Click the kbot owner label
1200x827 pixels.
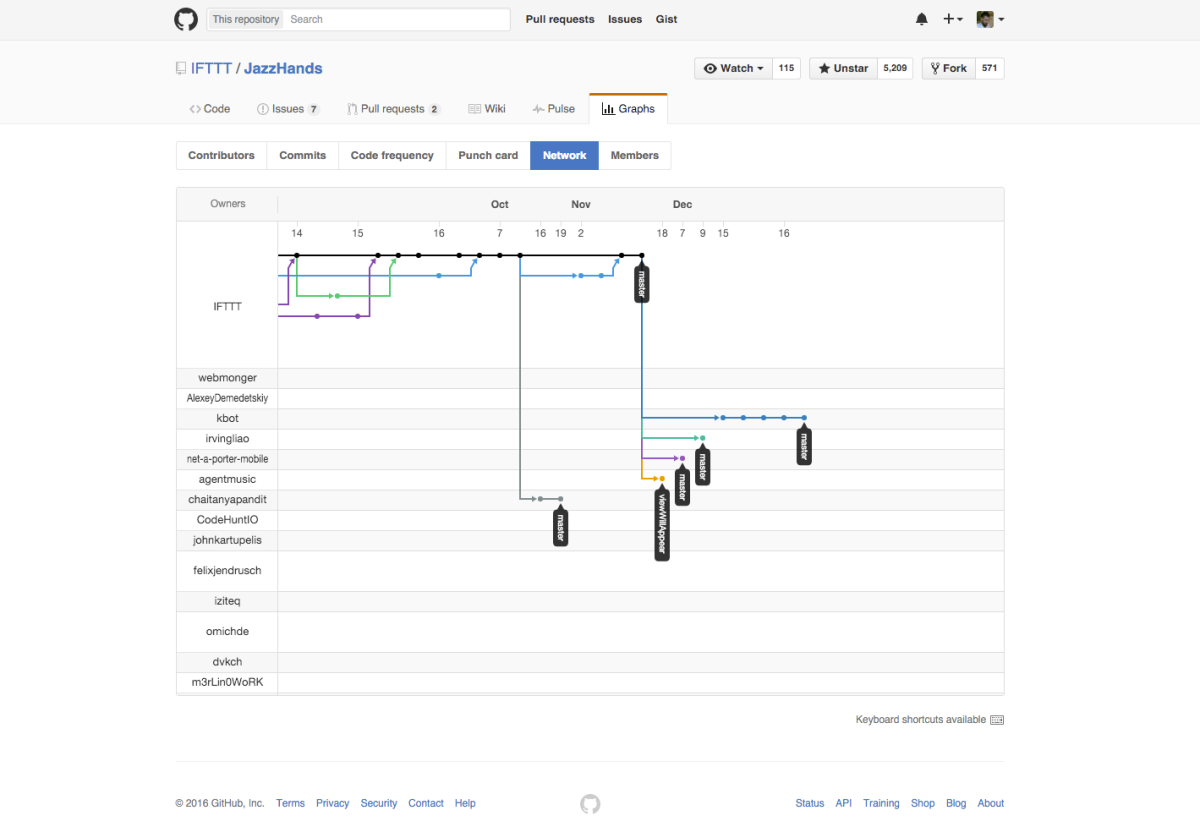(x=227, y=418)
